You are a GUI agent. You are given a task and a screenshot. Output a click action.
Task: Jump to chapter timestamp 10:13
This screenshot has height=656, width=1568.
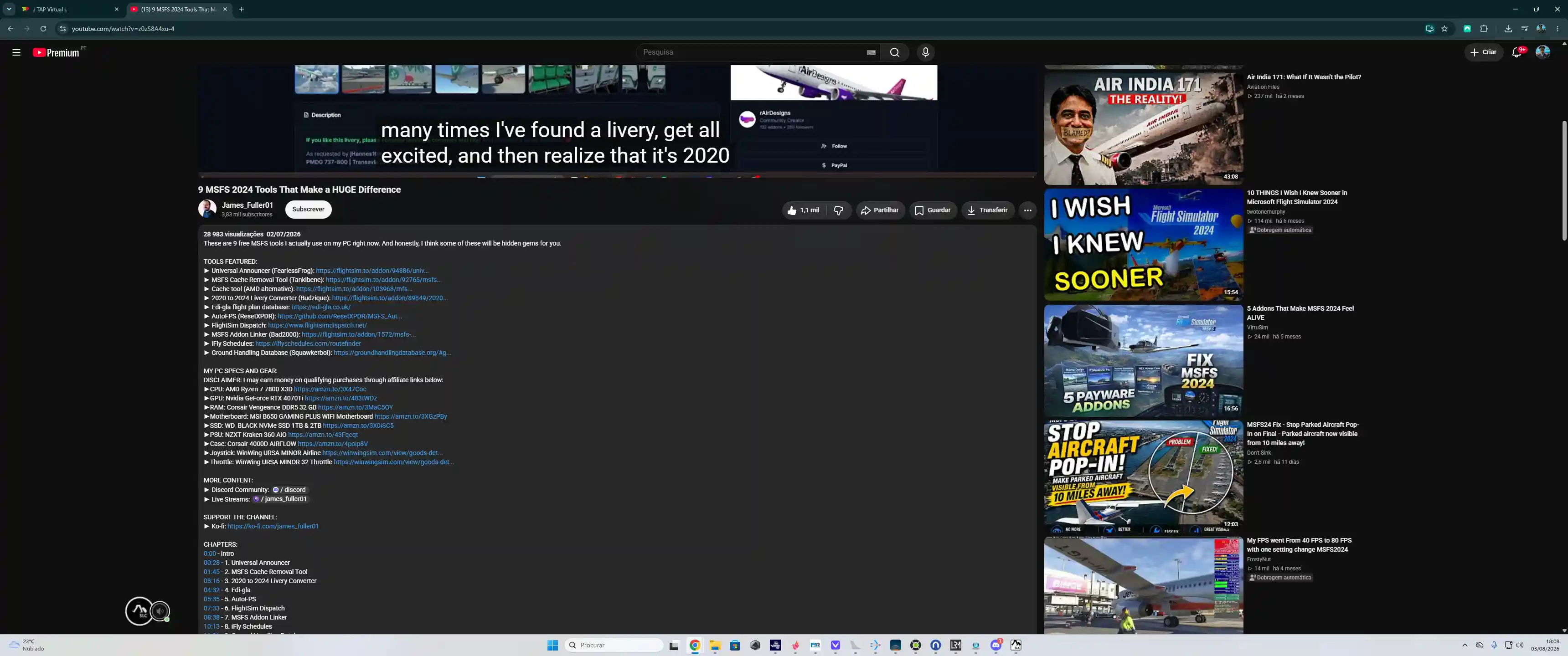point(211,627)
